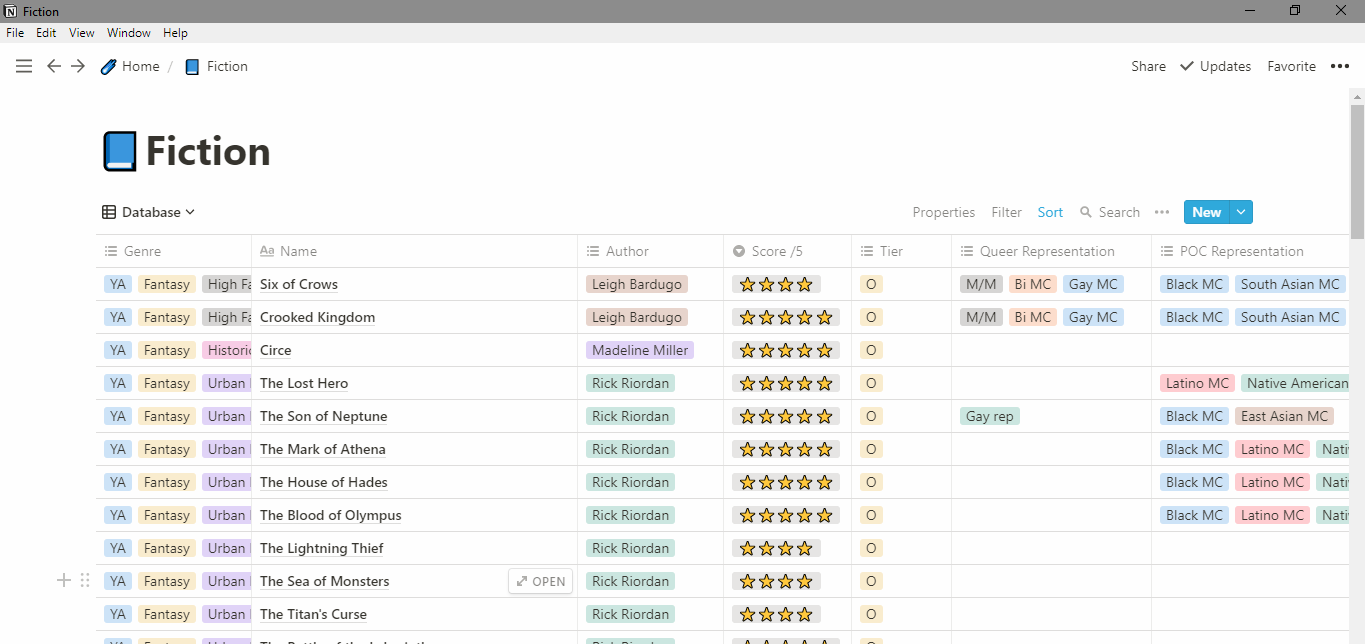Open the Window menu
Screen dimensions: 1365x644
pyautogui.click(x=129, y=33)
